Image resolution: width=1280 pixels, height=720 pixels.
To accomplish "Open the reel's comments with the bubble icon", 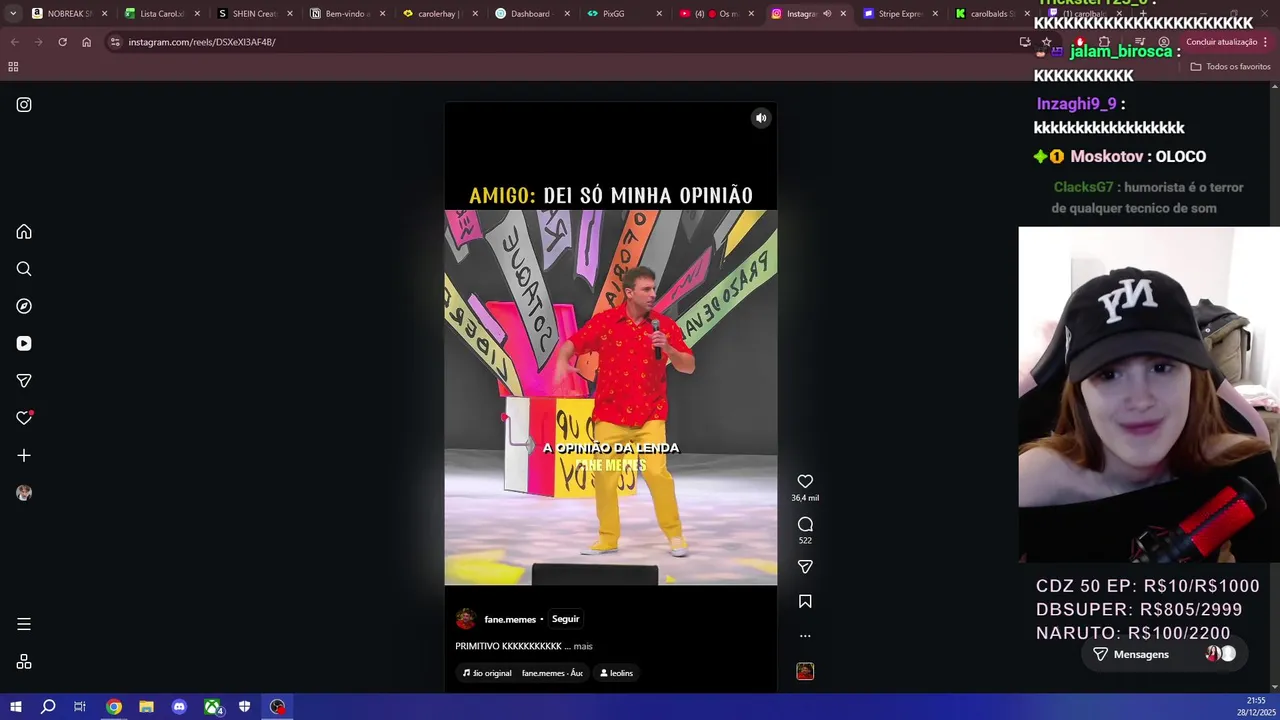I will pyautogui.click(x=805, y=524).
